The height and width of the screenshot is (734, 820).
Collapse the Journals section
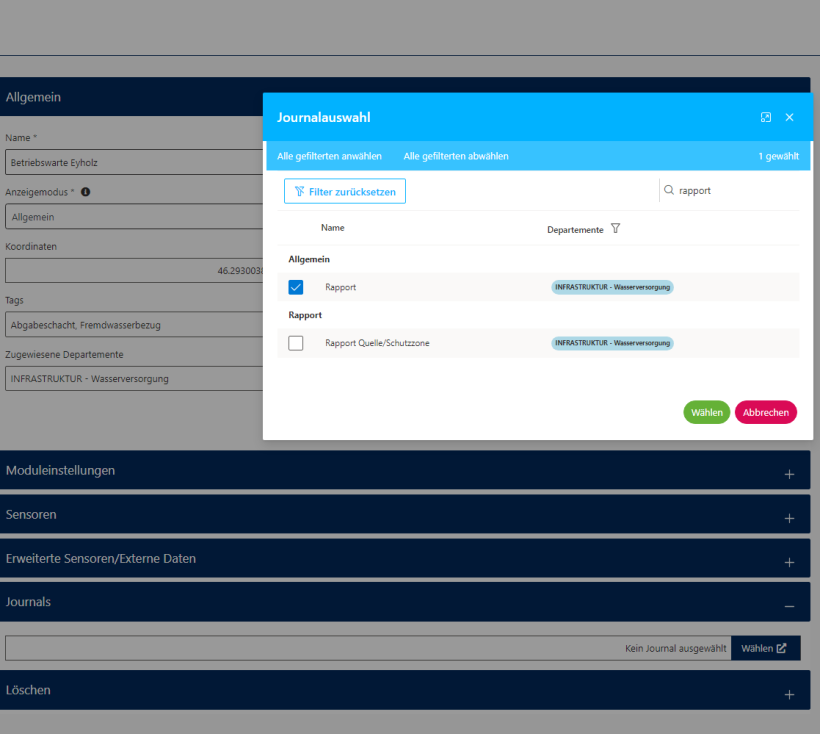click(789, 606)
